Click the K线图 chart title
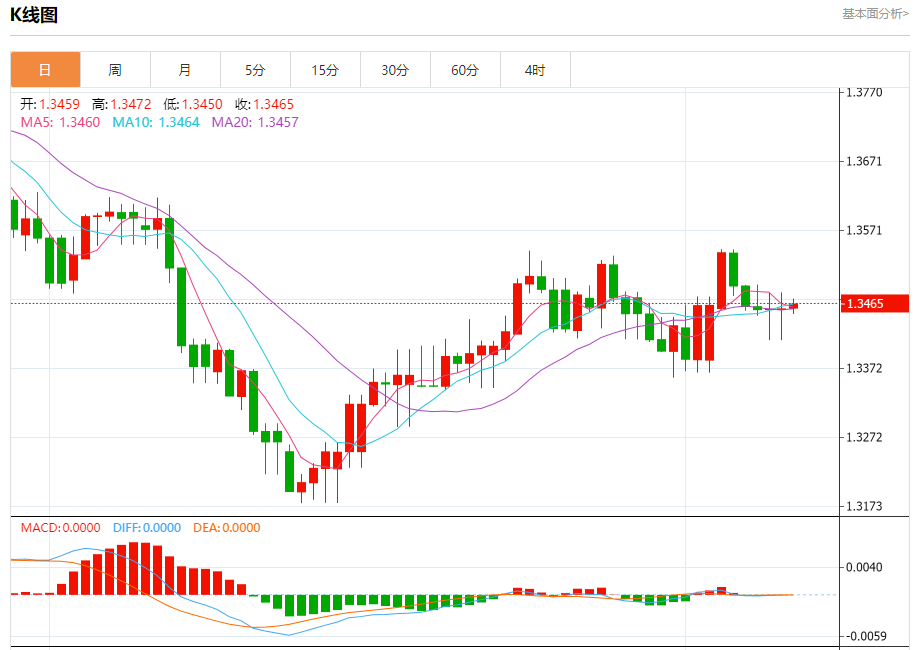The width and height of the screenshot is (918, 650). click(x=34, y=15)
